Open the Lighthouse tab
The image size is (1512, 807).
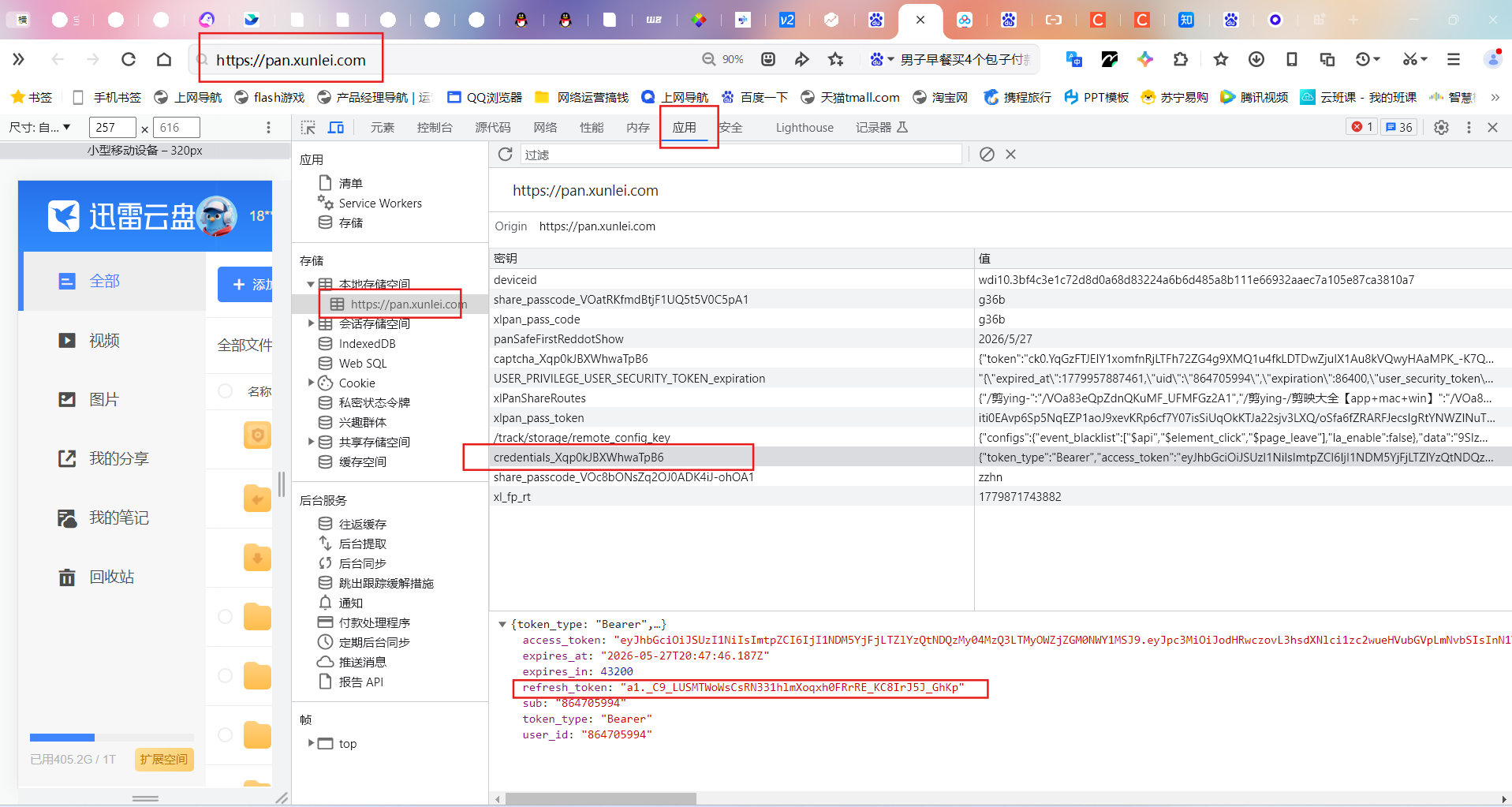[x=805, y=127]
